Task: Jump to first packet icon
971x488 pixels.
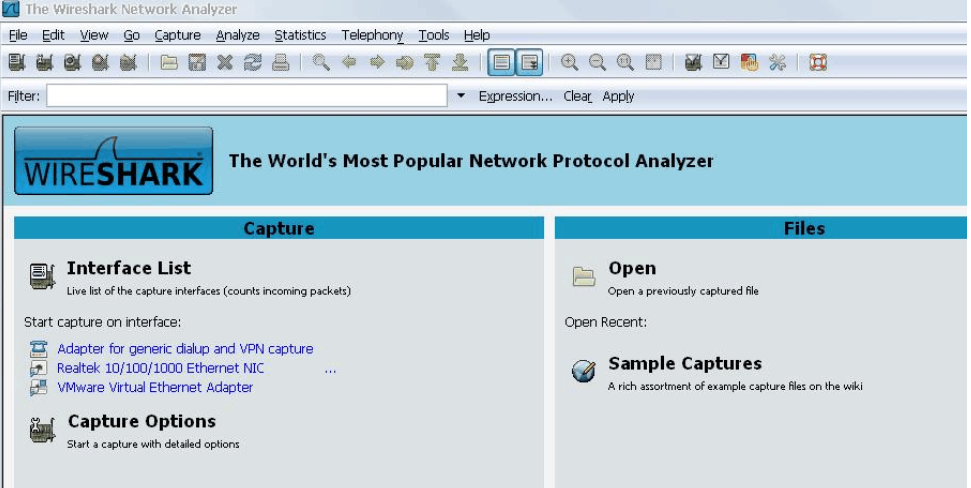Action: click(432, 63)
